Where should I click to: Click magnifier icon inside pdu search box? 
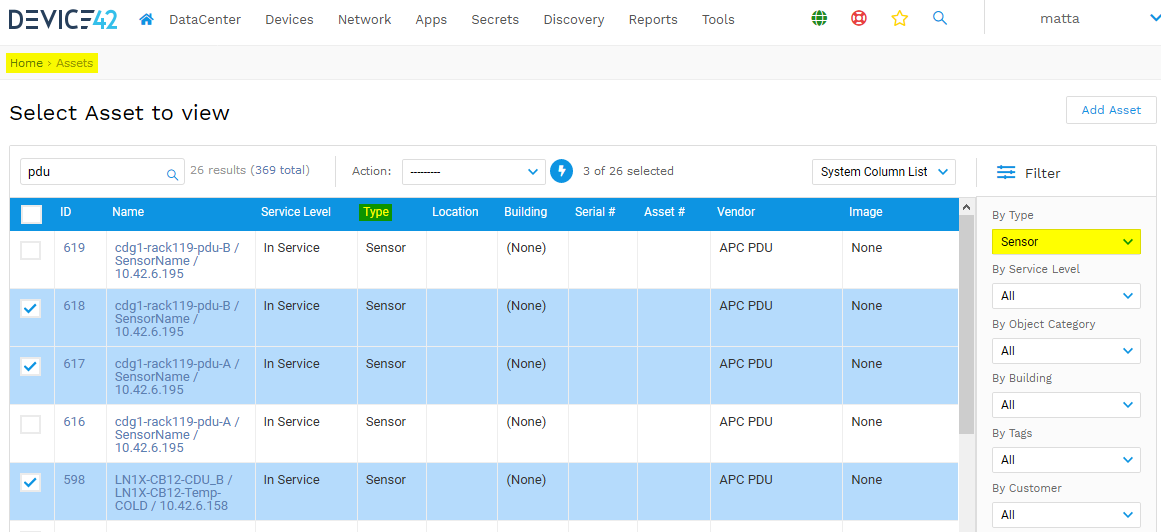tap(173, 174)
